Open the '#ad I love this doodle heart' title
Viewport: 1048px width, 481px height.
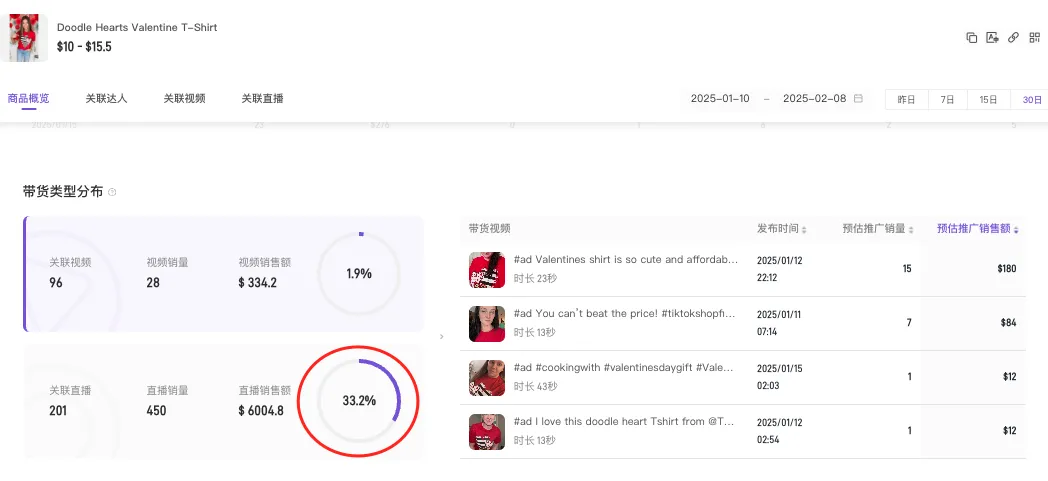tap(624, 422)
